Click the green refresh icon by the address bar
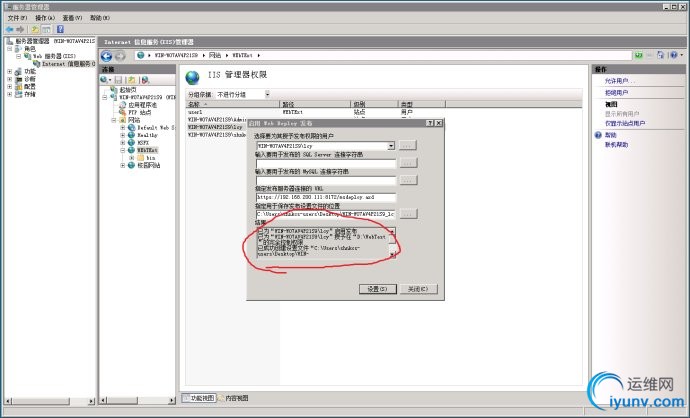 click(x=639, y=55)
